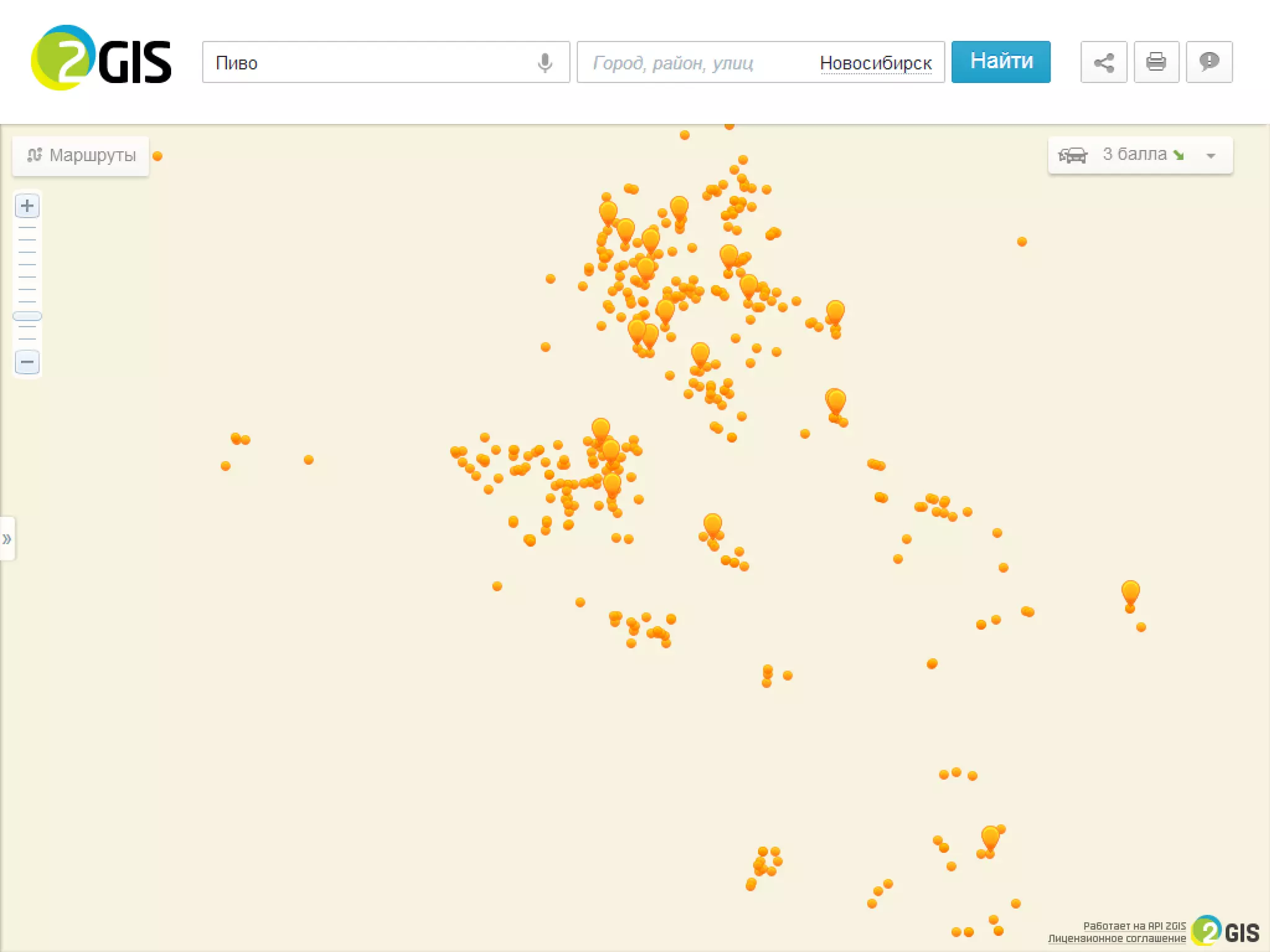1270x952 pixels.
Task: Change city by clicking Новосибирск
Action: (x=875, y=63)
